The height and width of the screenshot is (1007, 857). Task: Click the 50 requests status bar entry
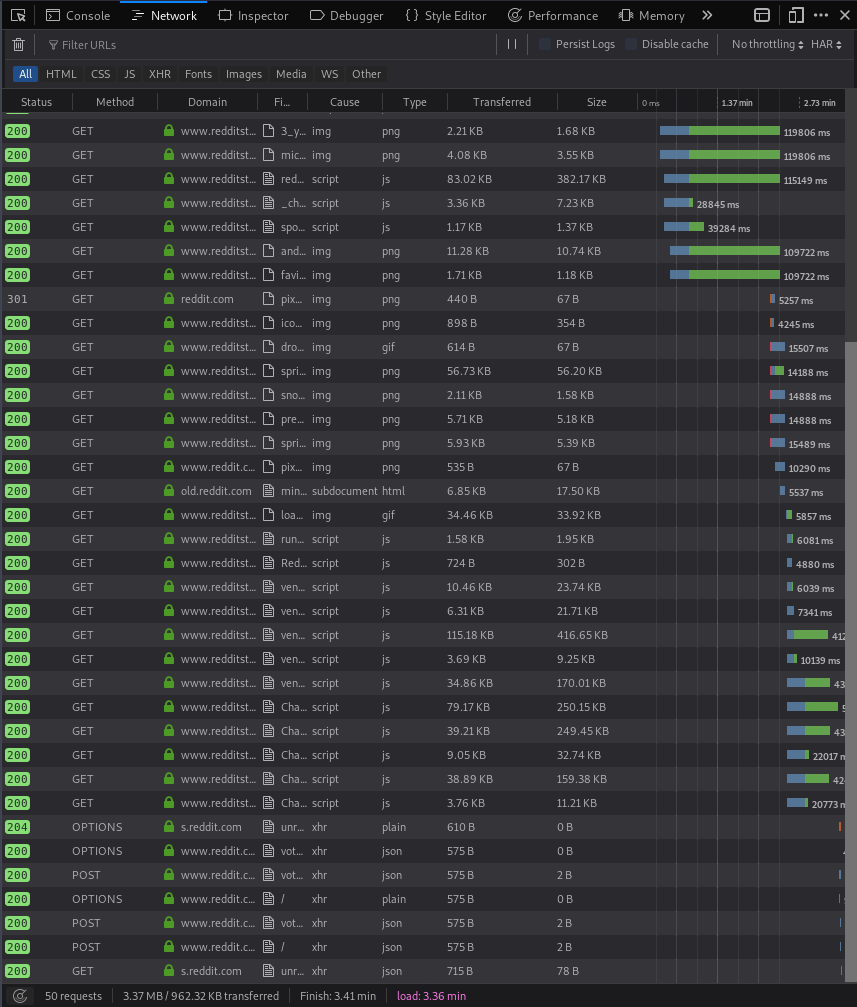coord(73,996)
